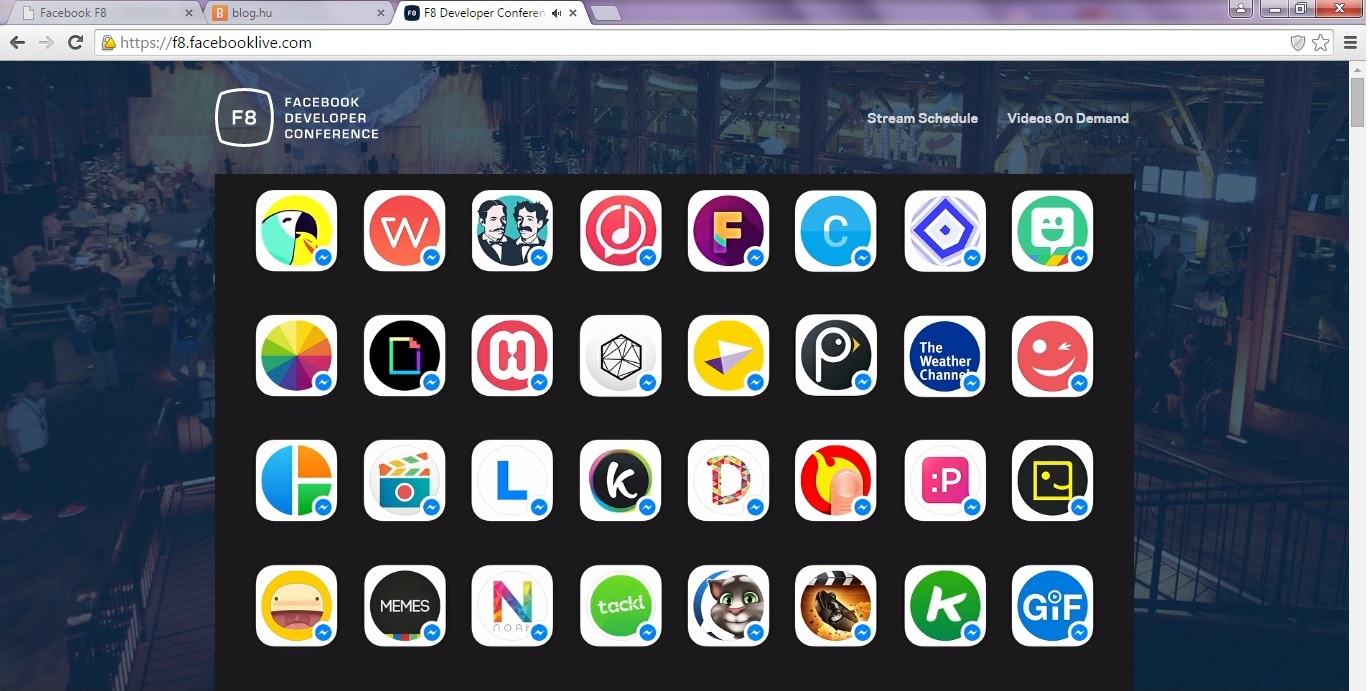Switch to the Facebook F8 tab

pyautogui.click(x=100, y=13)
